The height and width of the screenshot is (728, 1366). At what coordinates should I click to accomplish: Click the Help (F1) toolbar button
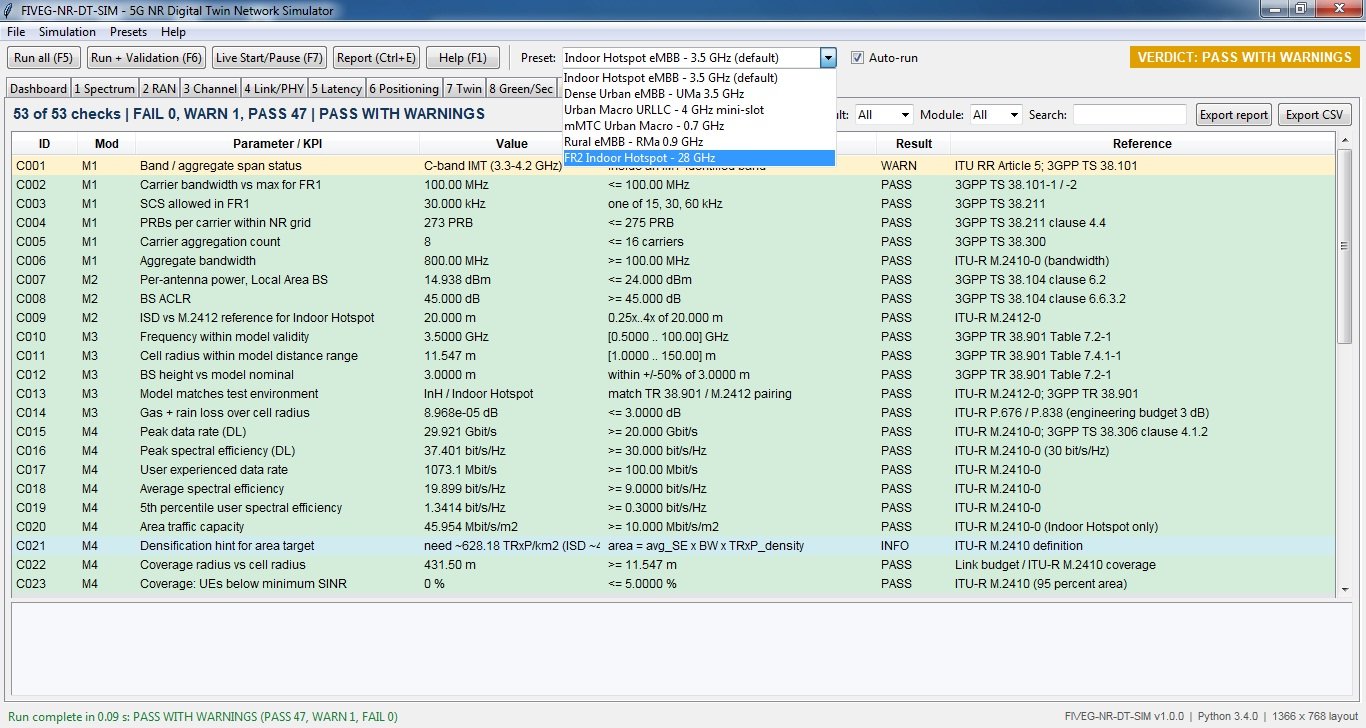(462, 58)
